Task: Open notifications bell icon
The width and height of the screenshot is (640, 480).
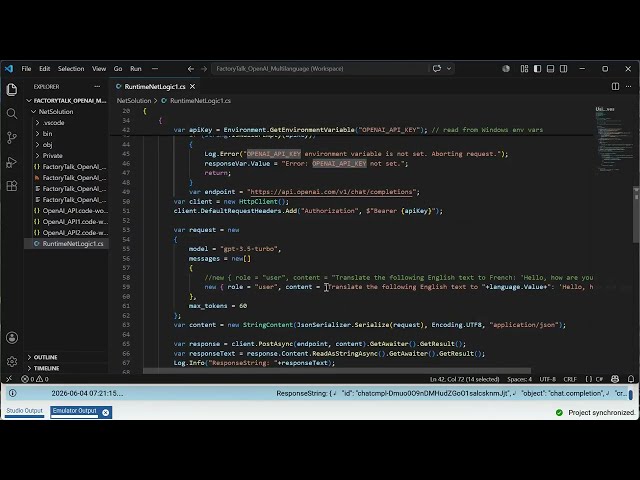Action: point(631,379)
